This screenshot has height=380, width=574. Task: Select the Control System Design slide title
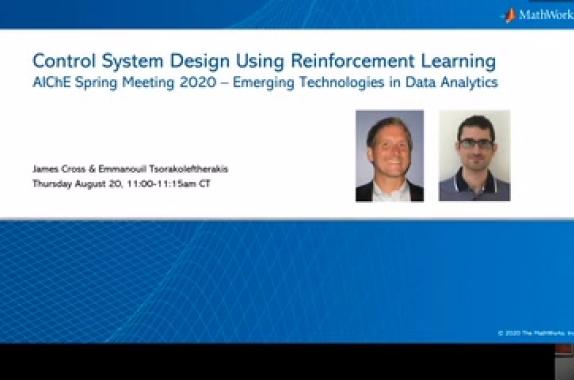point(264,61)
